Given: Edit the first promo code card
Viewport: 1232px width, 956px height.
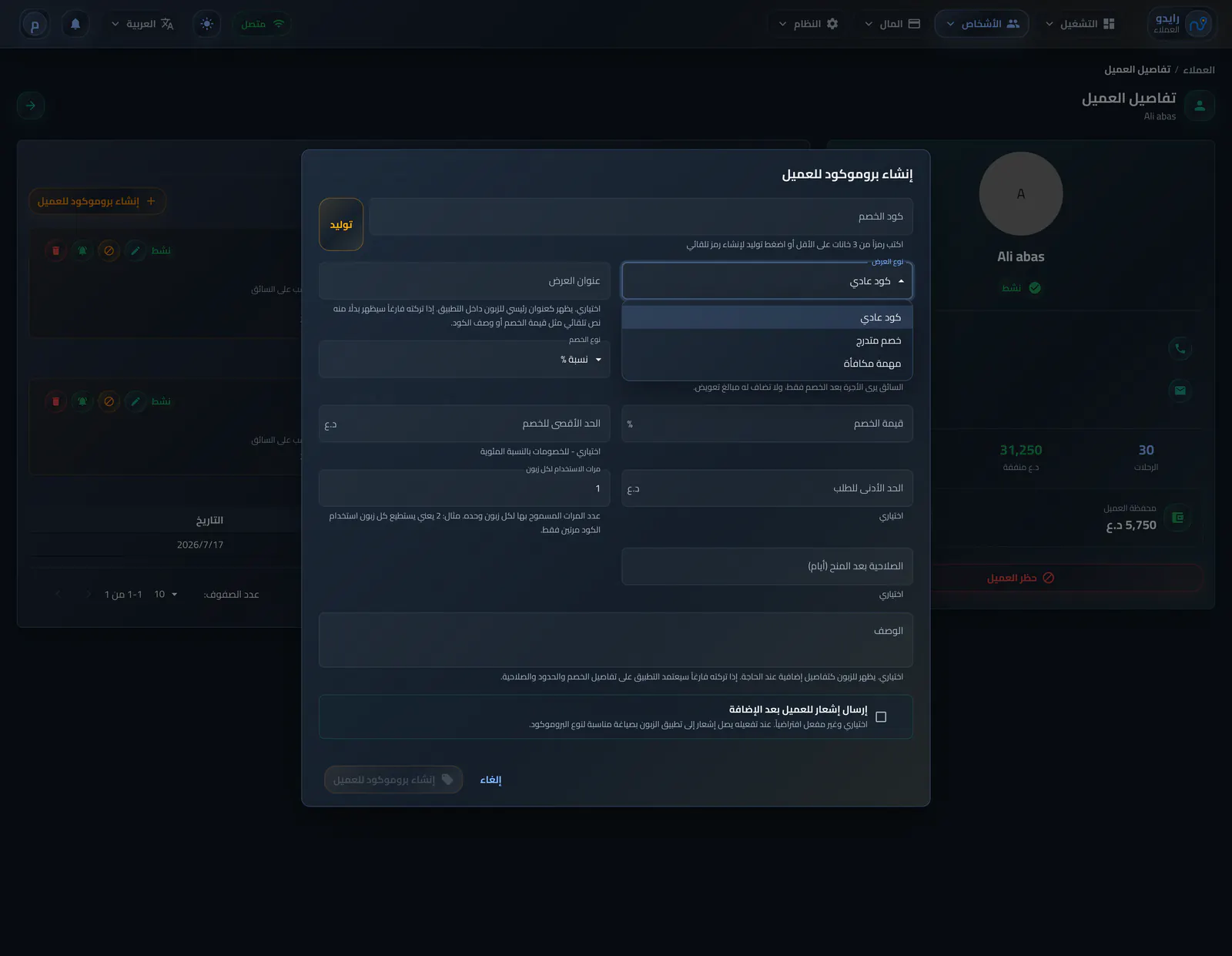Looking at the screenshot, I should [x=136, y=250].
